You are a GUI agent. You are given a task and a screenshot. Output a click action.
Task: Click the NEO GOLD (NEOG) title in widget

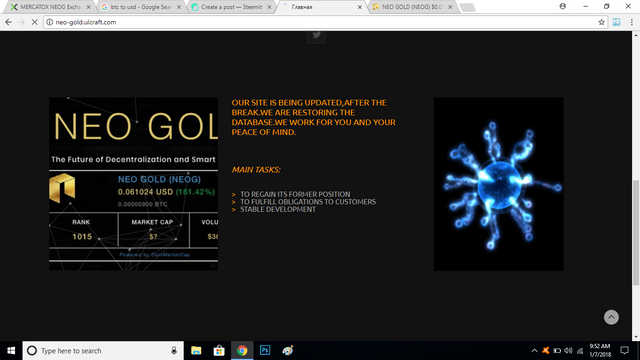pyautogui.click(x=159, y=179)
